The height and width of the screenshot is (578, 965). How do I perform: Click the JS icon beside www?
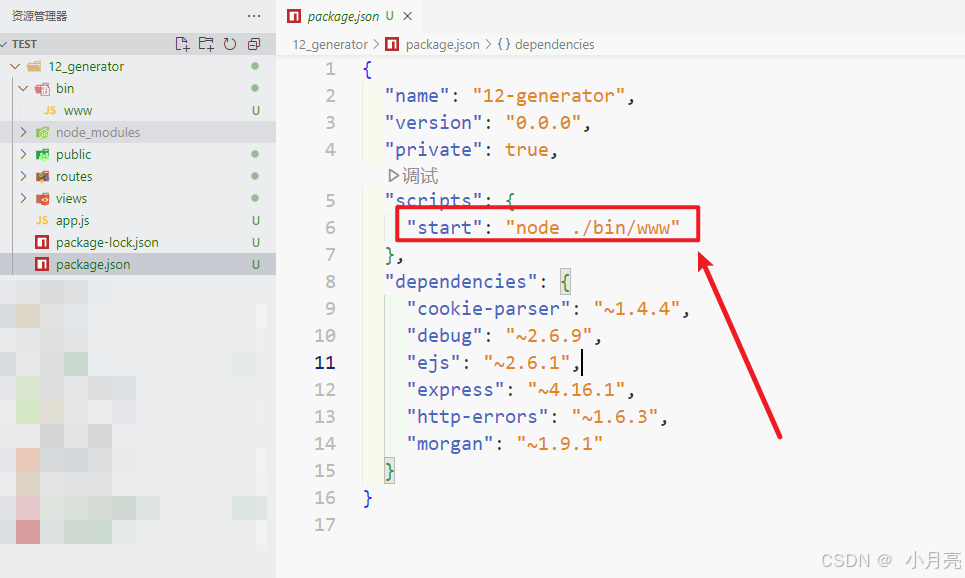point(50,110)
